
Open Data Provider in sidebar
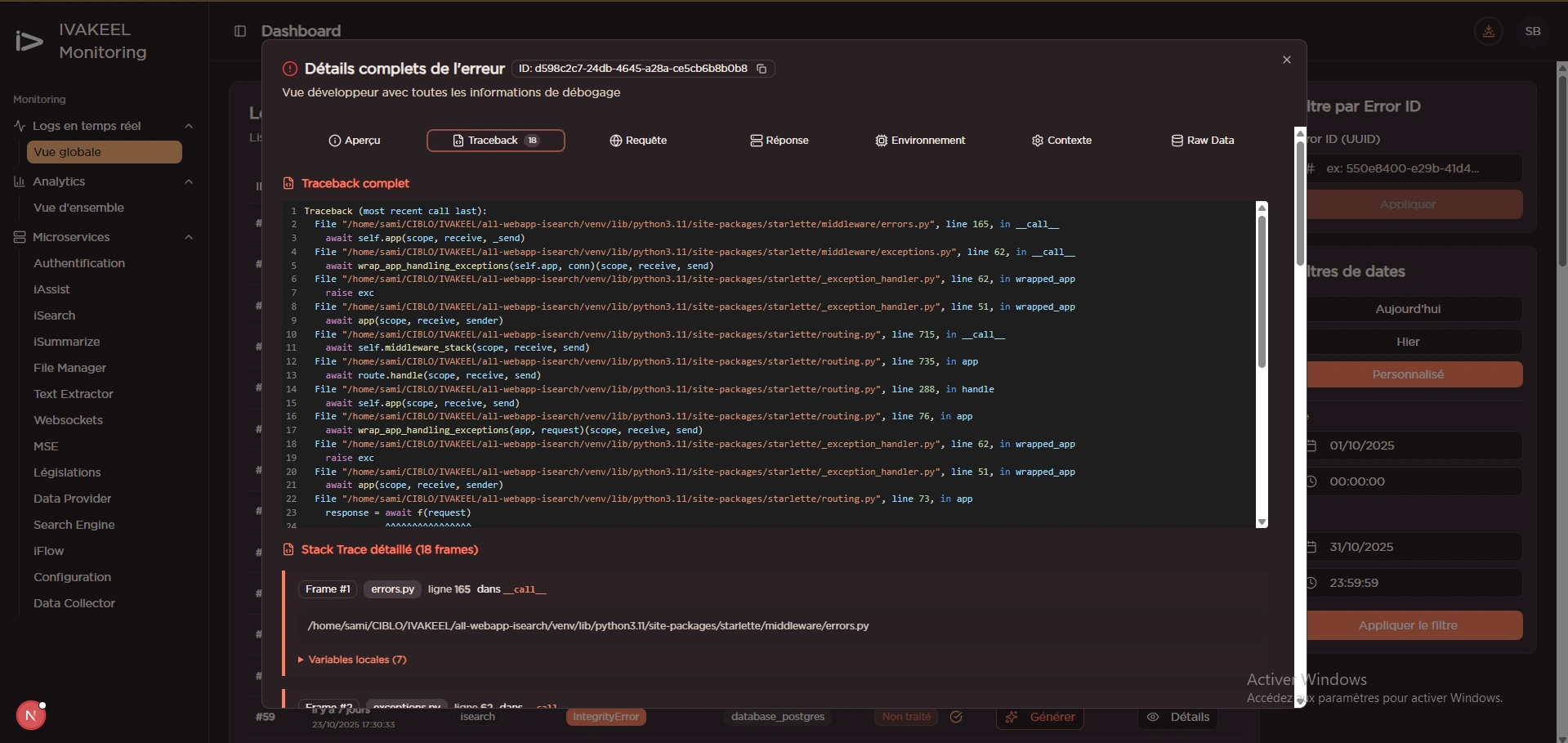coord(105,499)
